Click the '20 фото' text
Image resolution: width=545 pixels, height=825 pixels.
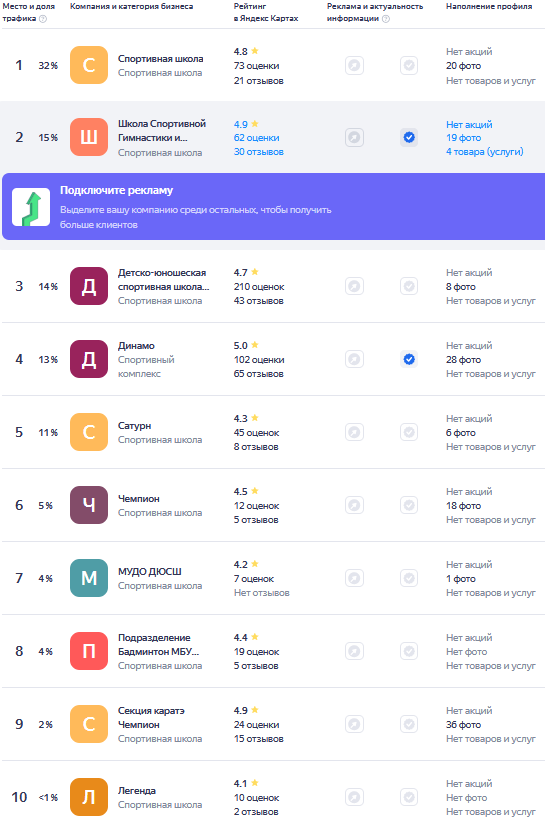coord(463,66)
